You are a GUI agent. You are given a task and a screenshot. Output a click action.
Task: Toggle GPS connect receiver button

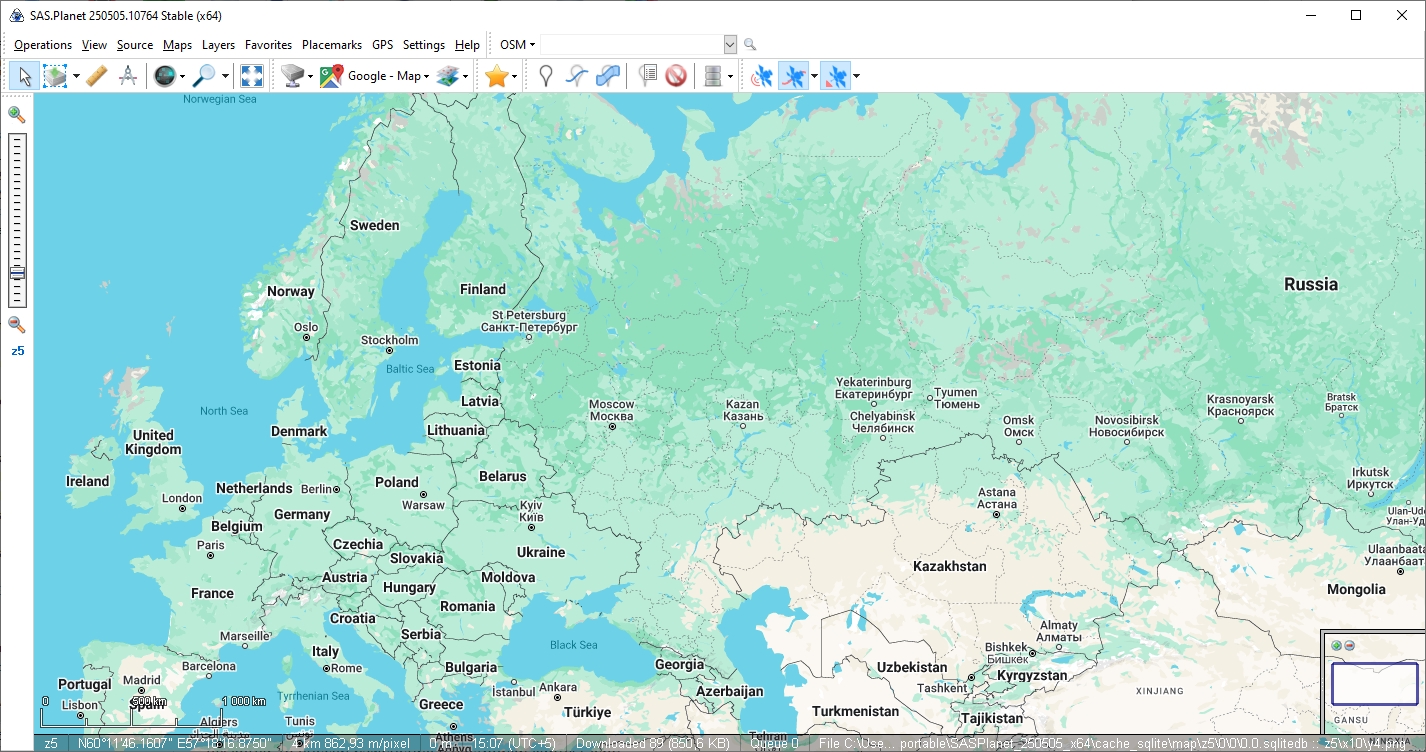[x=762, y=76]
